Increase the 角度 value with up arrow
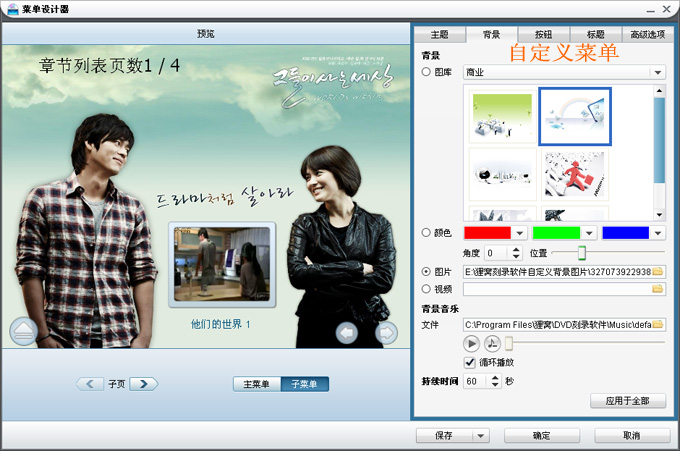Image resolution: width=680 pixels, height=451 pixels. (516, 250)
